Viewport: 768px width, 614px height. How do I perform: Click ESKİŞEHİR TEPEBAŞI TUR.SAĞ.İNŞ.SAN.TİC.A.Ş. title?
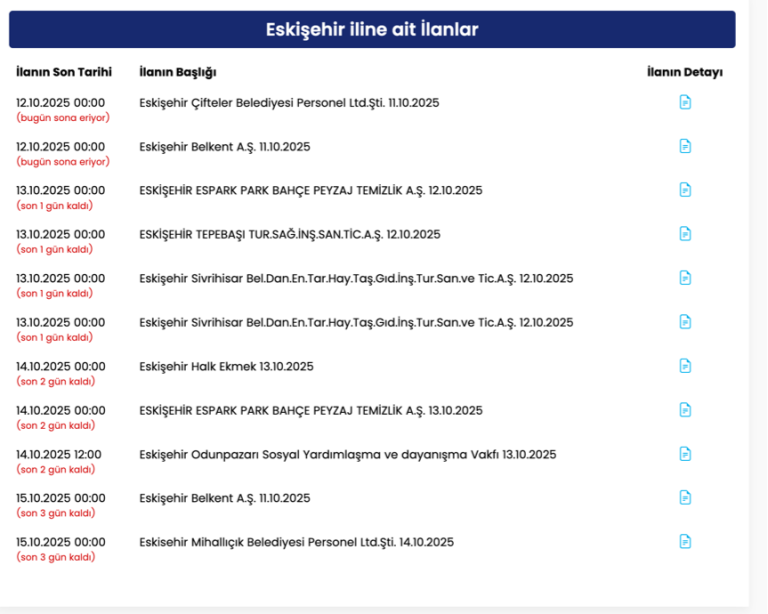pyautogui.click(x=289, y=235)
